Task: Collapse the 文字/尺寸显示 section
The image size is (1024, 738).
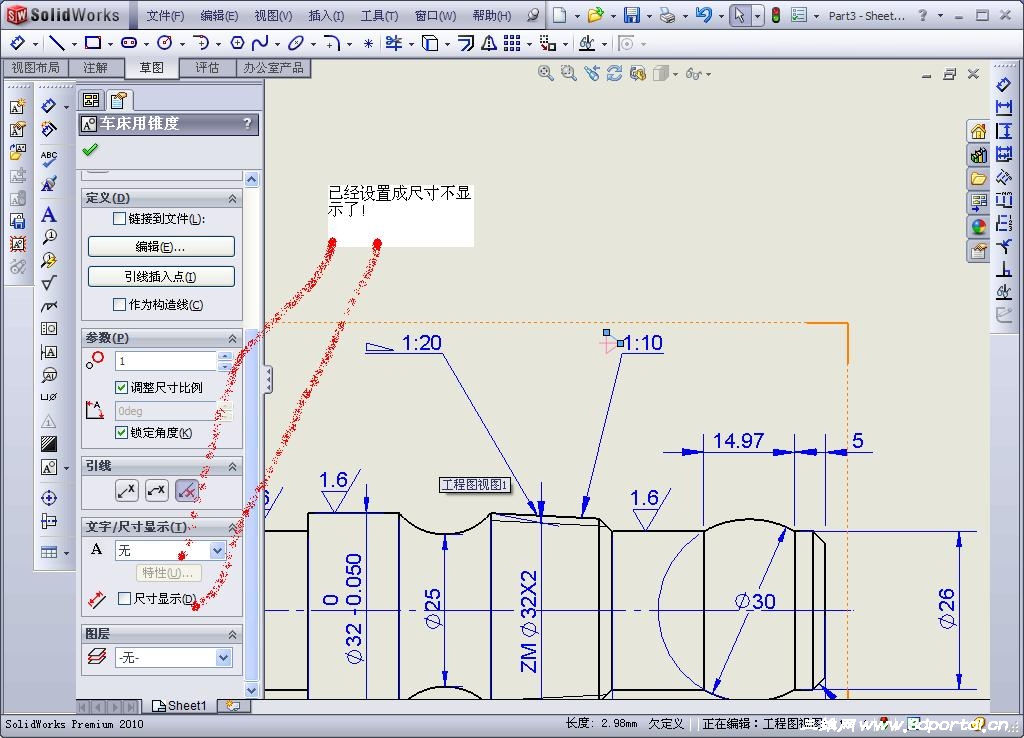Action: [x=232, y=526]
